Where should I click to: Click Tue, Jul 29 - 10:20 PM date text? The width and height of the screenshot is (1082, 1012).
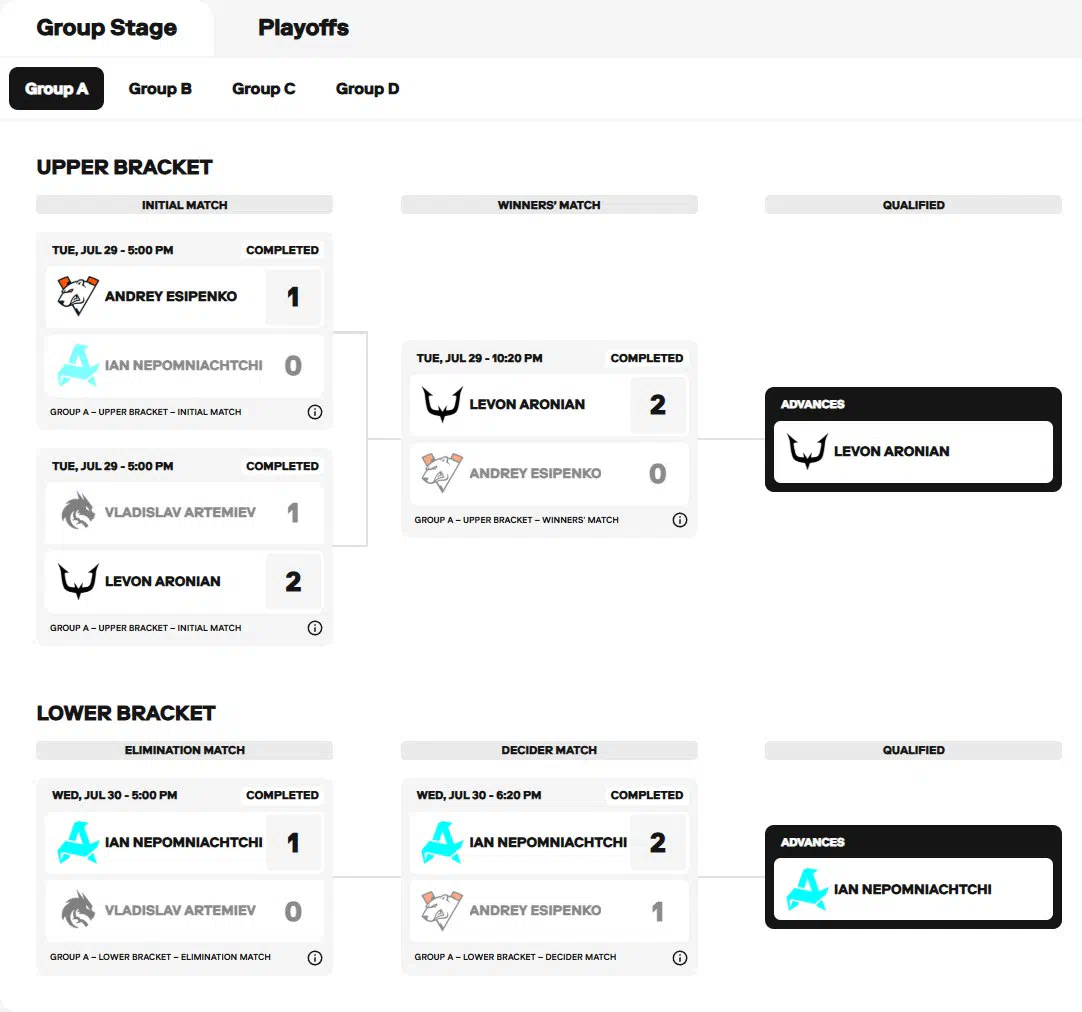[x=479, y=358]
